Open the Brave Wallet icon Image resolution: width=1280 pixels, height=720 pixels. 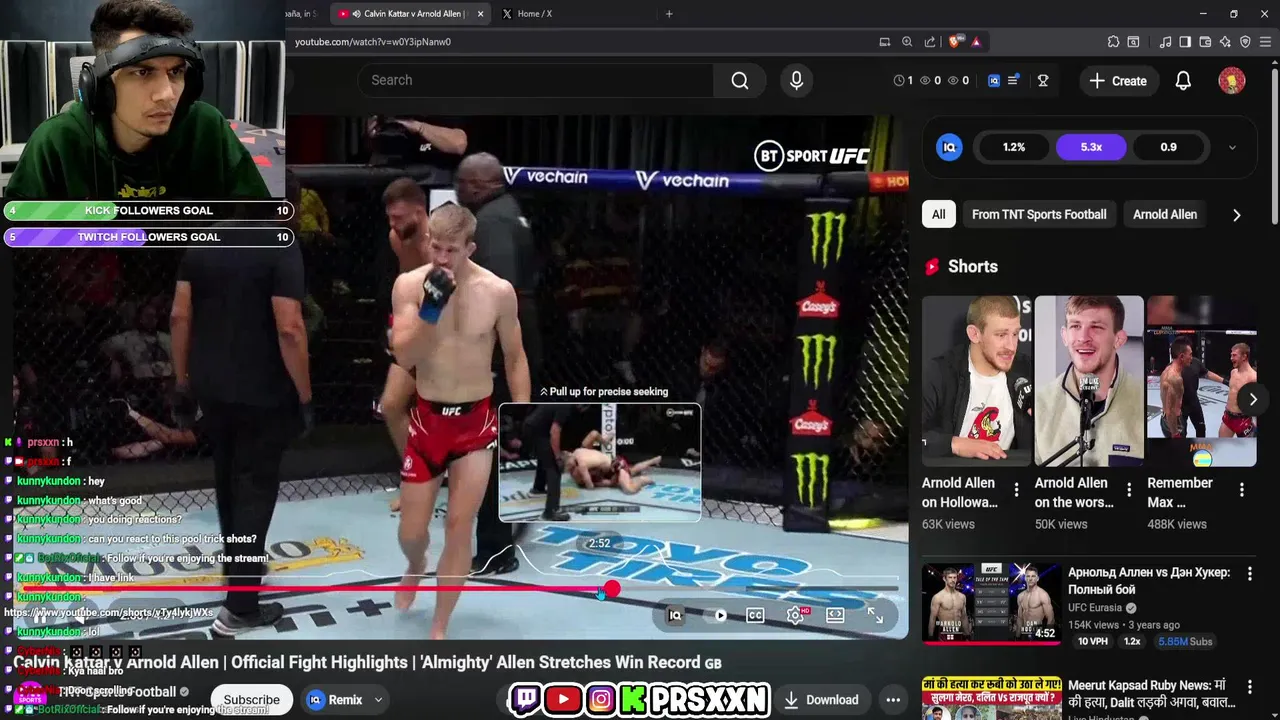1205,42
